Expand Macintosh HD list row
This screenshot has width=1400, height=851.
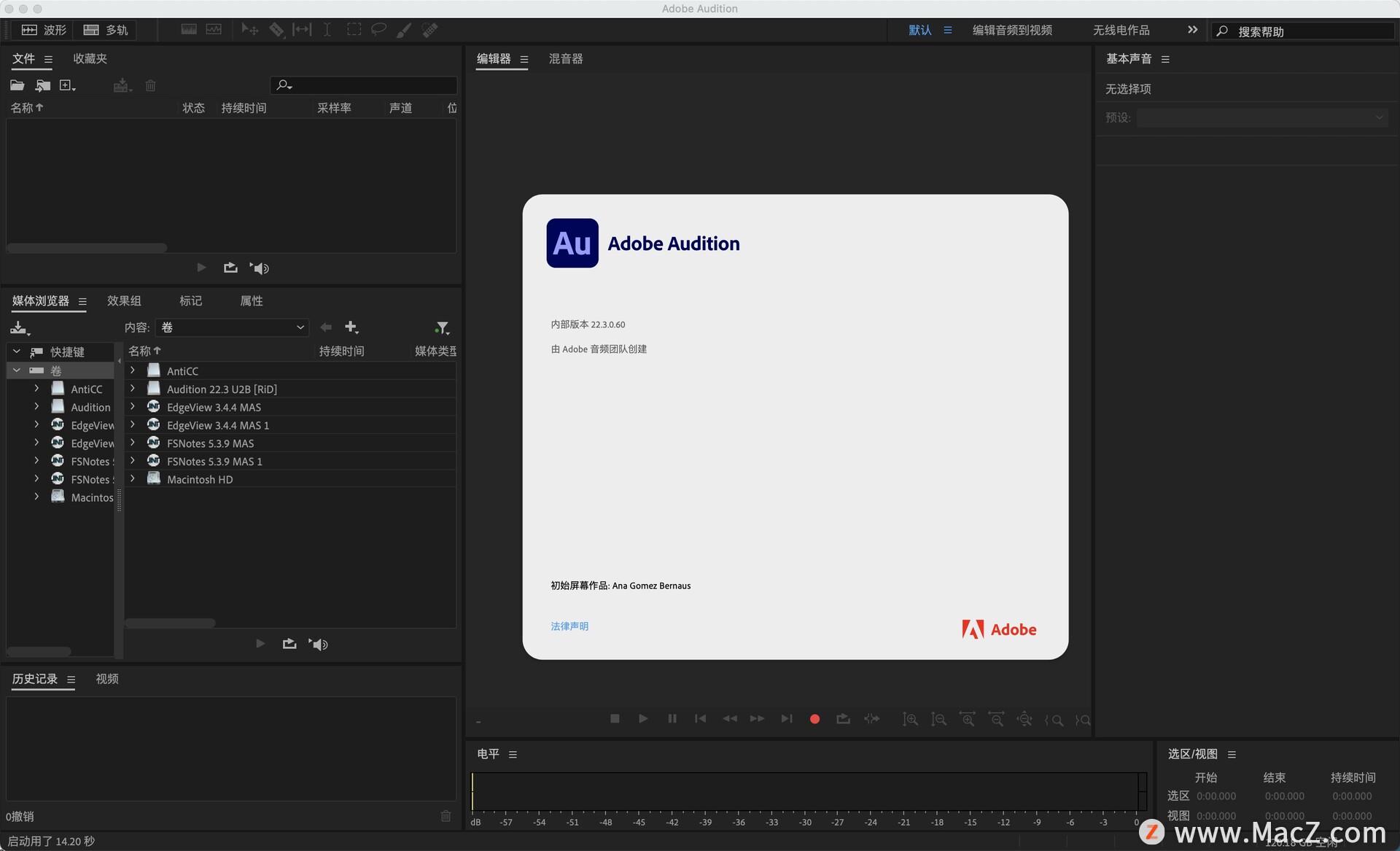coord(133,479)
